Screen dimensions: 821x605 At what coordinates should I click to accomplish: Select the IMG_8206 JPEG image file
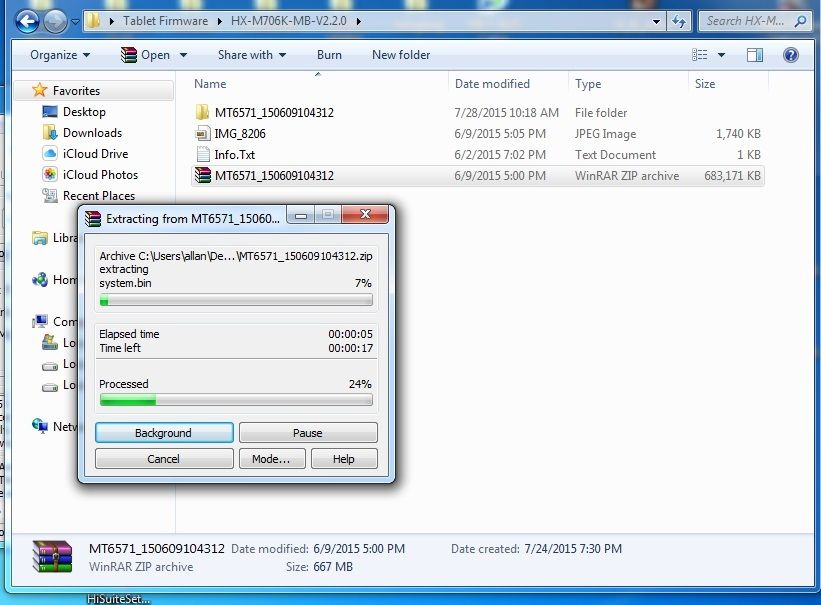[239, 134]
